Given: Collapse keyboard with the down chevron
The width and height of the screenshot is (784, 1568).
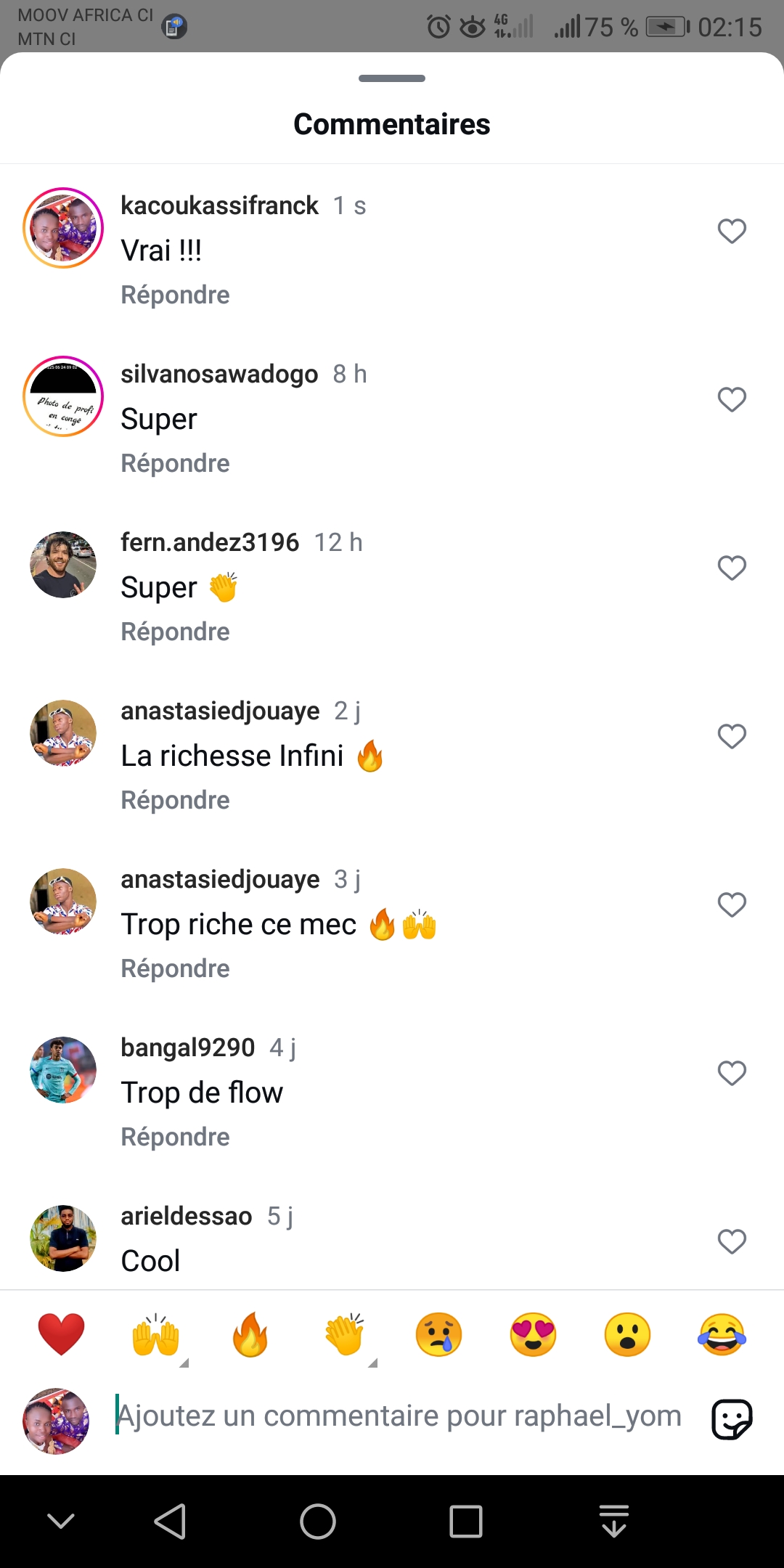Looking at the screenshot, I should (x=61, y=1521).
